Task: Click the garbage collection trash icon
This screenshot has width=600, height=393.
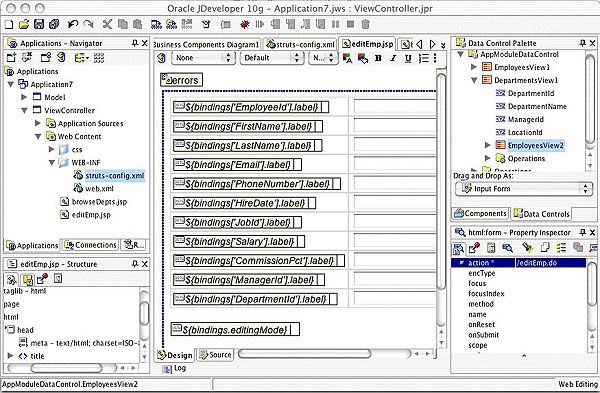Action: tap(365, 24)
